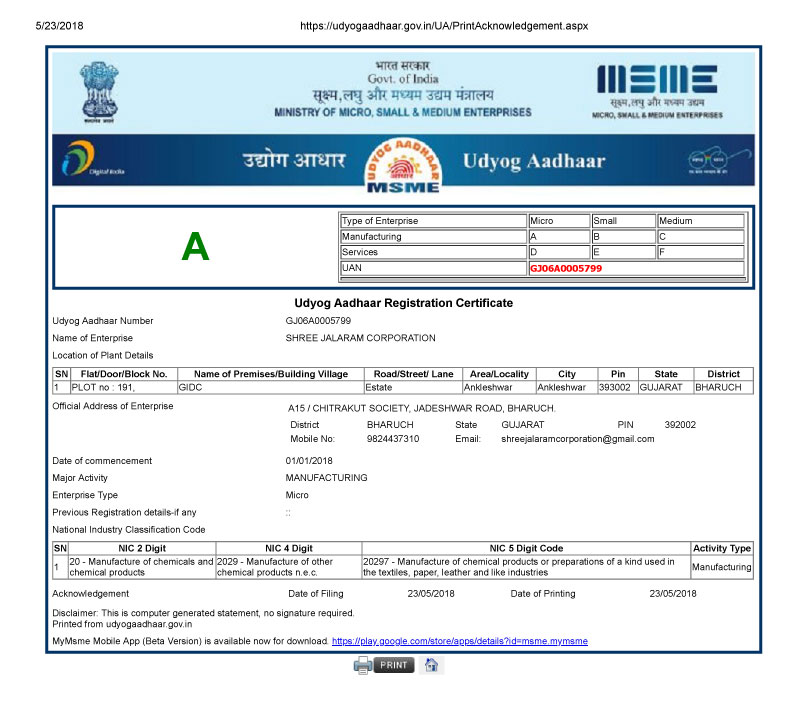Viewport: 800px width, 707px height.
Task: Click the 'Medium' column header cell
Action: click(x=700, y=221)
